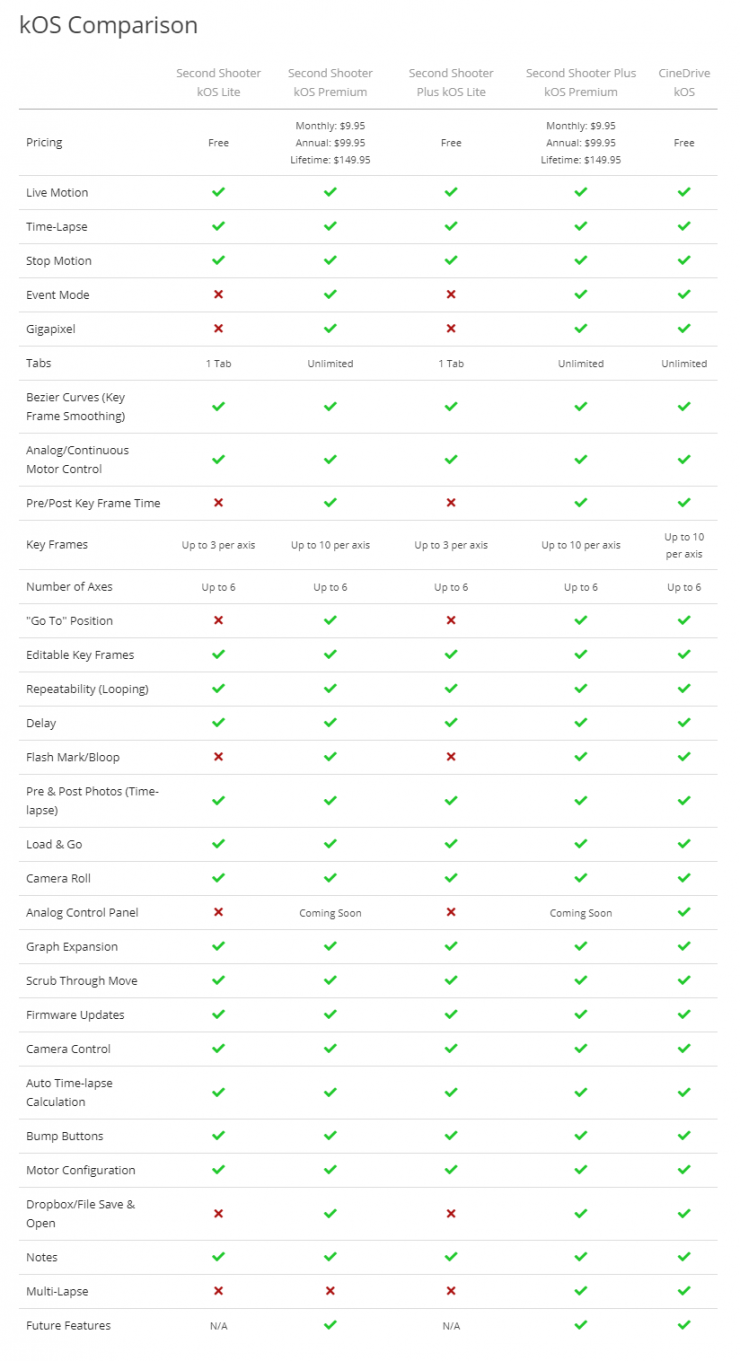Click the Coming Soon text under Second Shooter kOS Premium

[330, 913]
